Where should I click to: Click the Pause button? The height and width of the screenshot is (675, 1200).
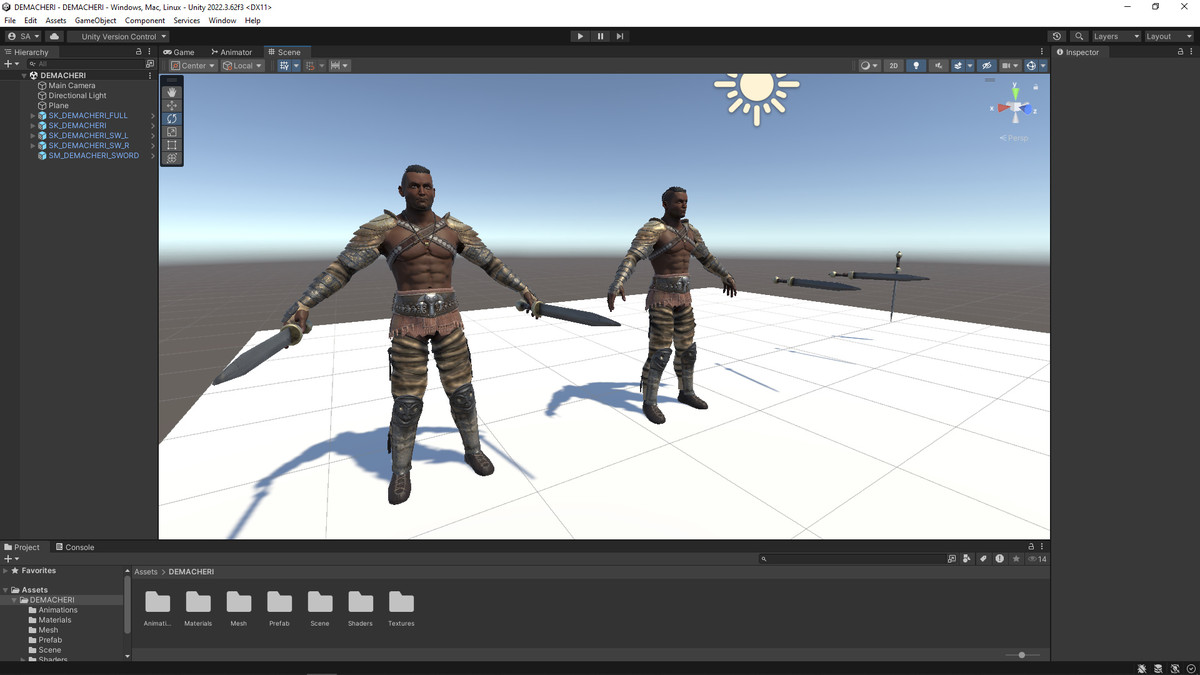600,36
